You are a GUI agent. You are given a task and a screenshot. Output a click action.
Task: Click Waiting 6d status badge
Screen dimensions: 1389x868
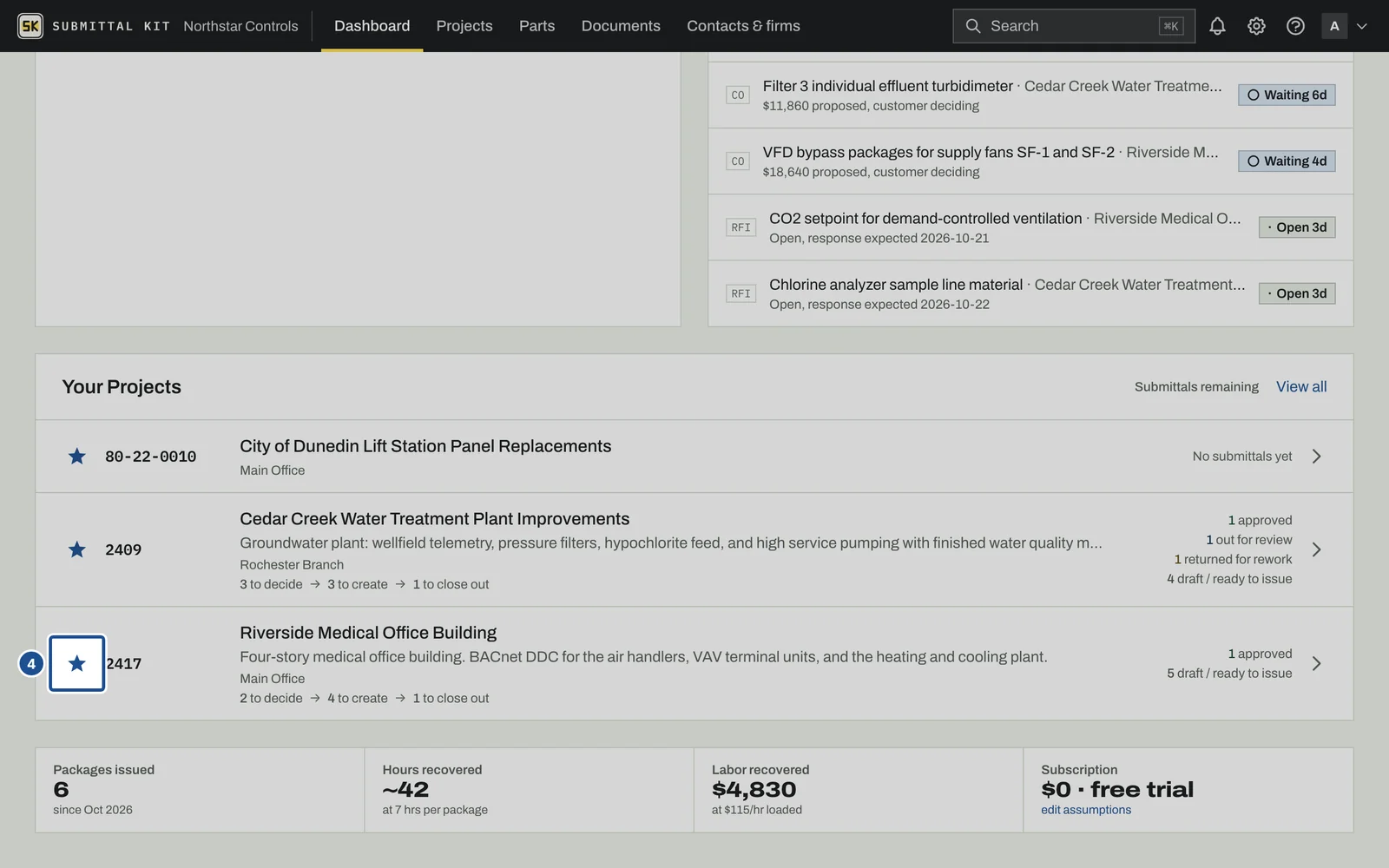1287,95
